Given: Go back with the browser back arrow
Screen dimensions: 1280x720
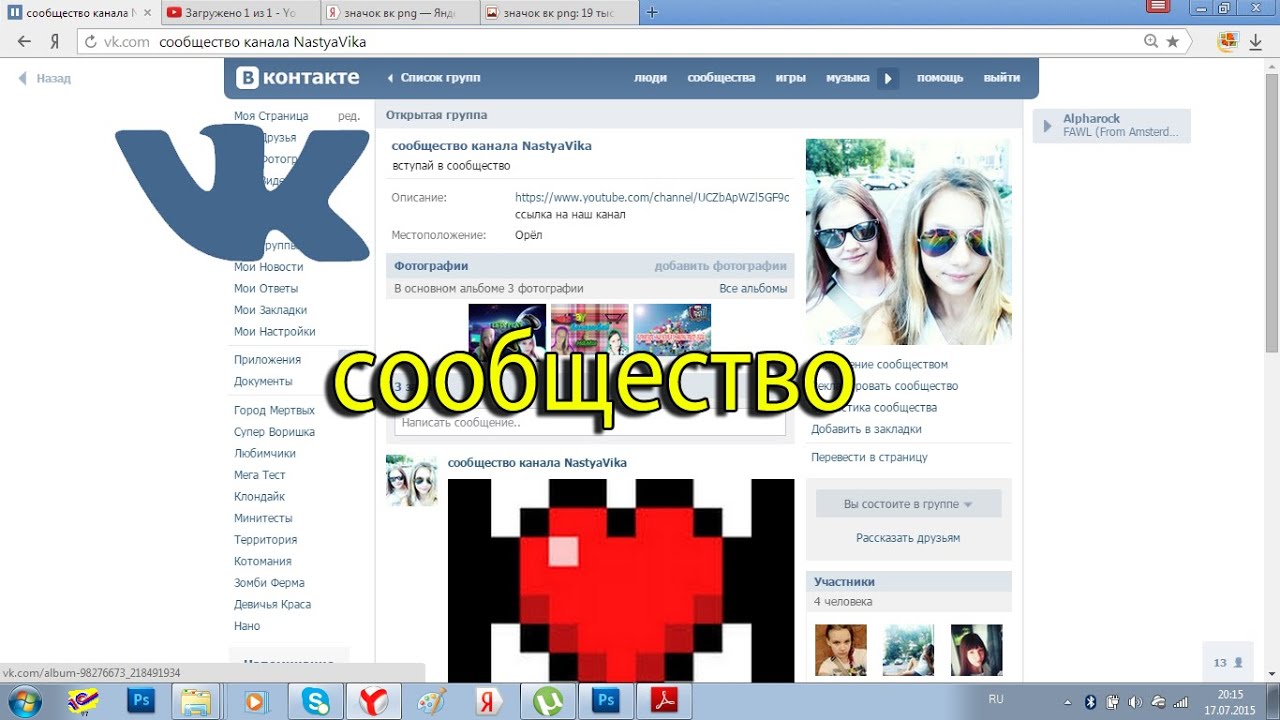Looking at the screenshot, I should tap(24, 42).
